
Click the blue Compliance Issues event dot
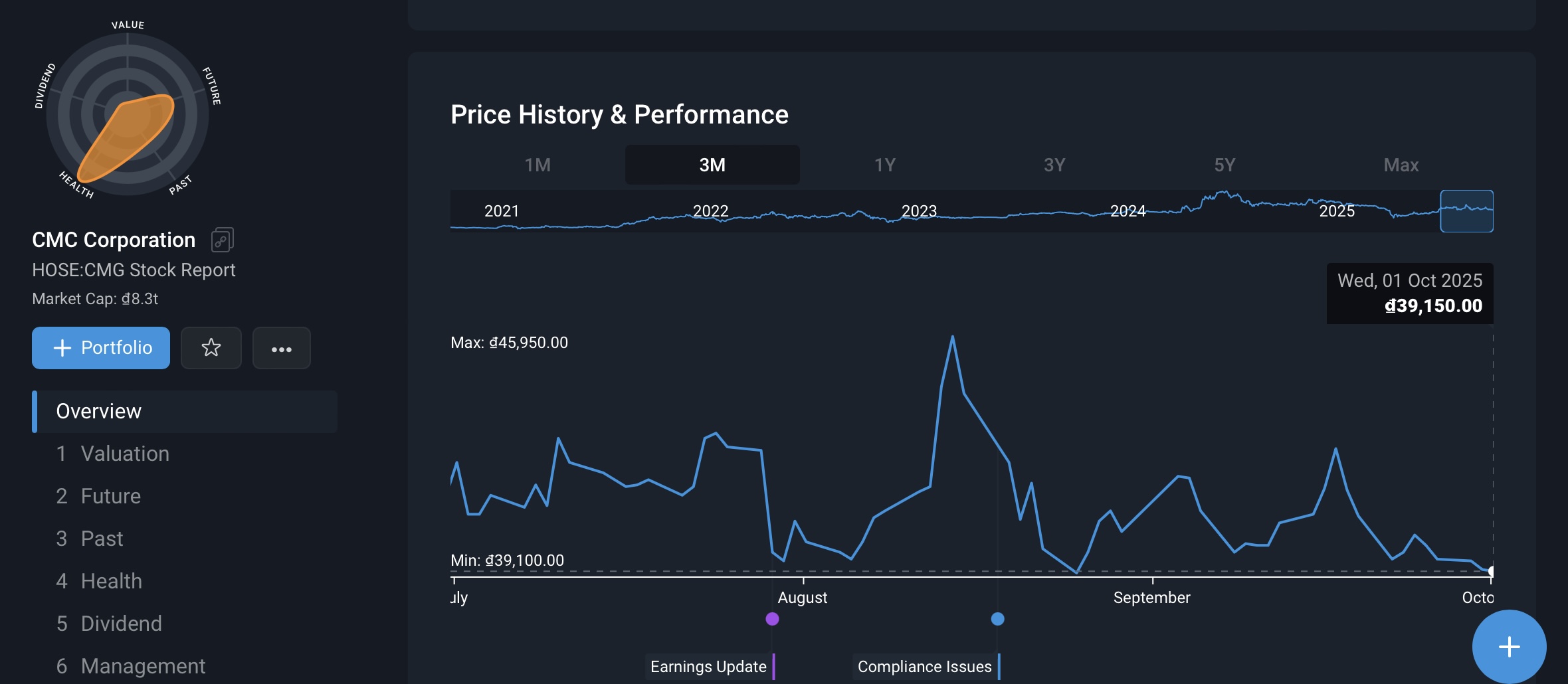[997, 619]
